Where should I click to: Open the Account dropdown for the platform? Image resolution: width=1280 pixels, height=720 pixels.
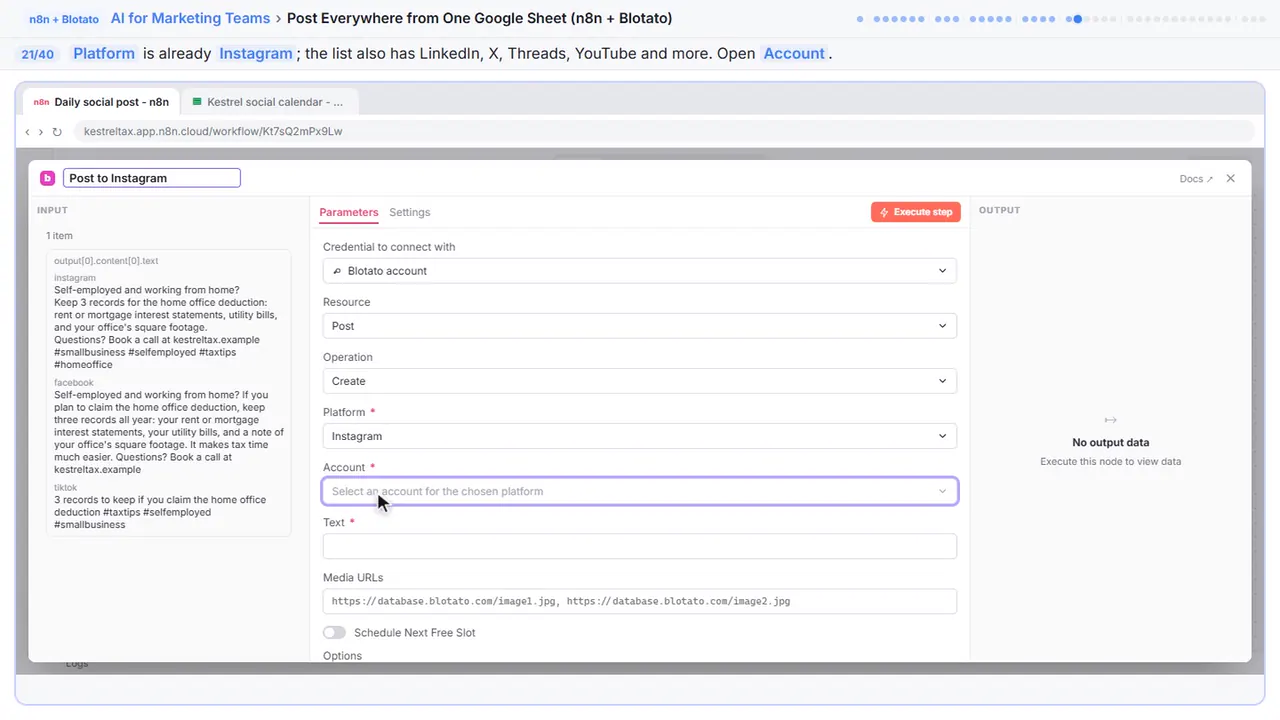(x=640, y=491)
